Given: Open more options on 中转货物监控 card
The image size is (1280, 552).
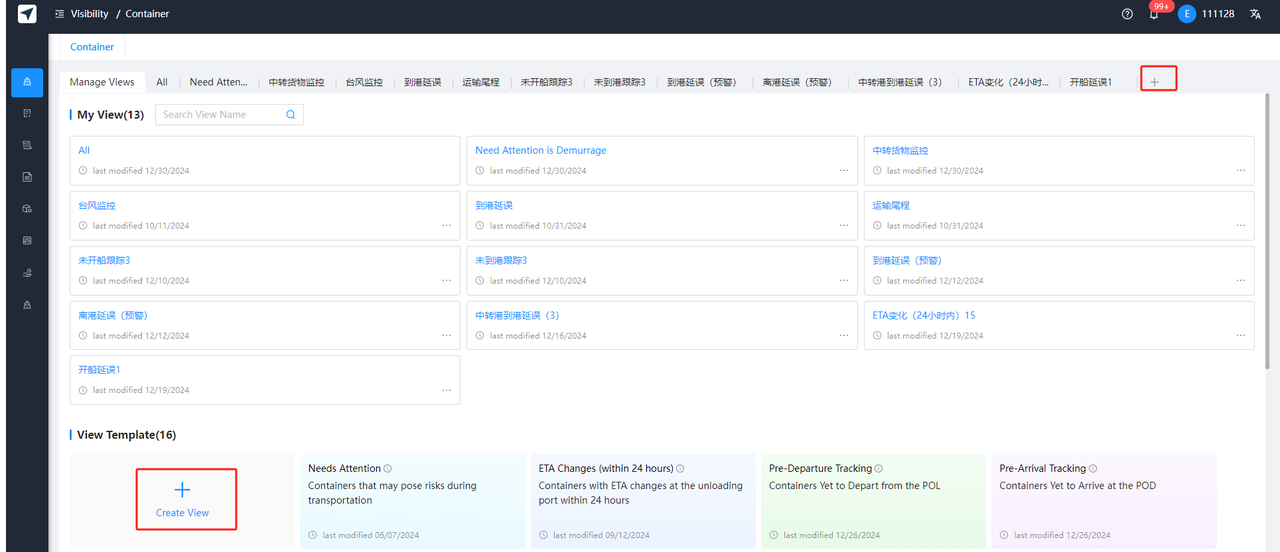Looking at the screenshot, I should (x=1240, y=170).
